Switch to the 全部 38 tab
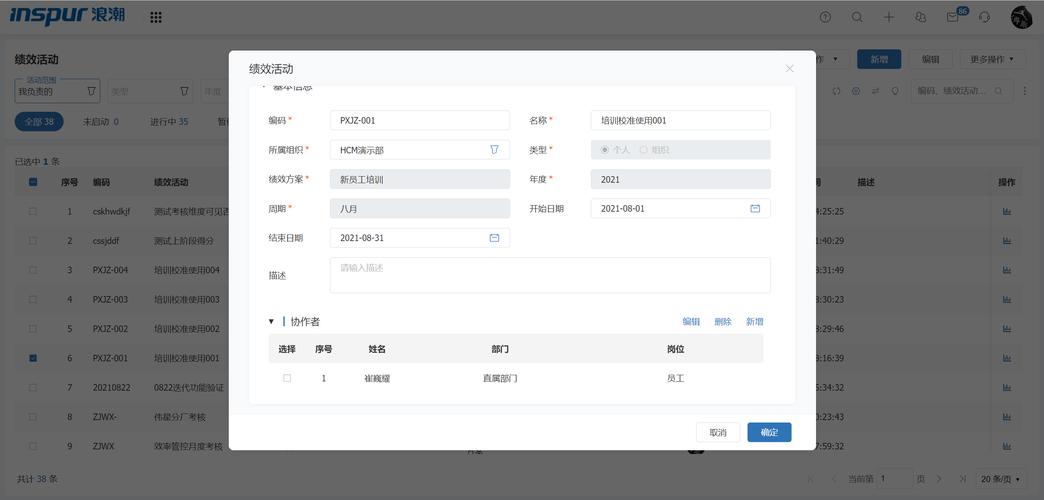Viewport: 1044px width, 500px height. [39, 122]
